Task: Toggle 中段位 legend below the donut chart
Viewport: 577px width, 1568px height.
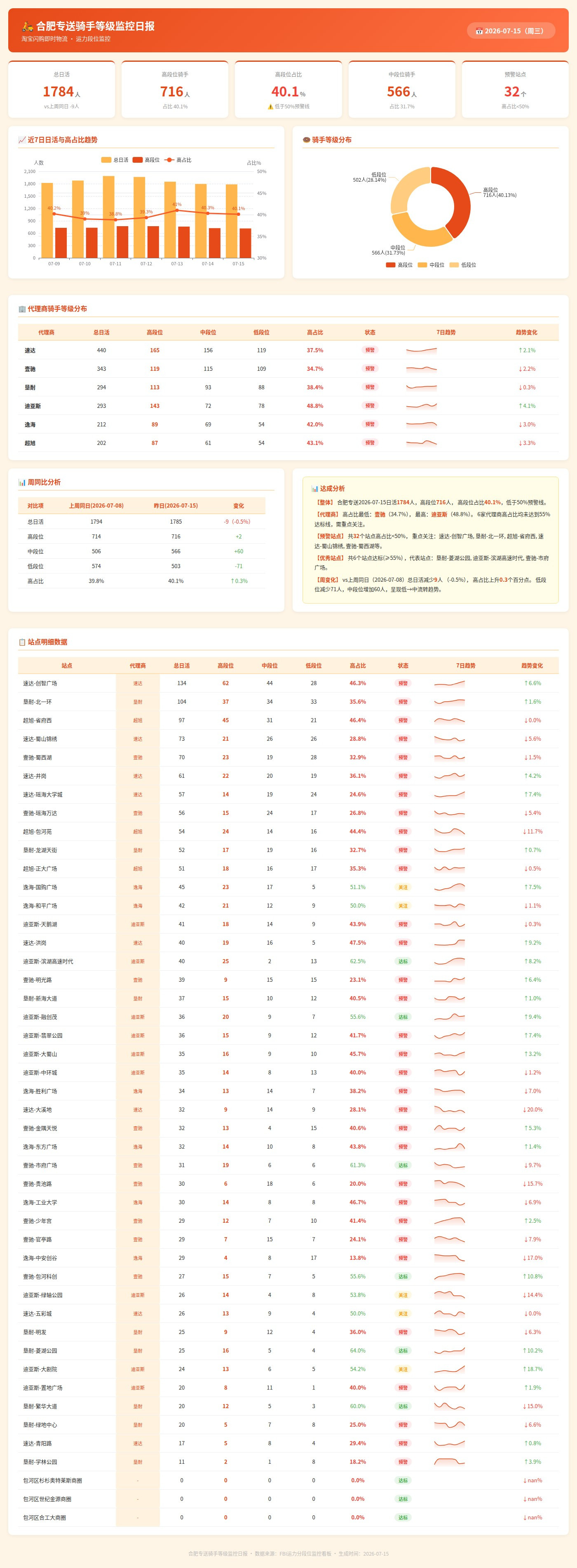Action: click(x=431, y=265)
